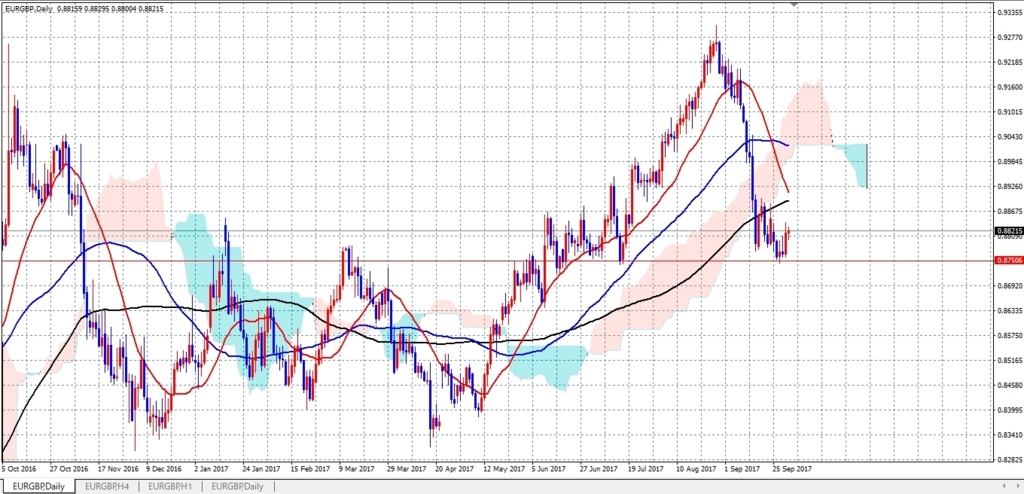Click the 19 Jul 2017 date label
1024x494 pixels.
coord(647,469)
